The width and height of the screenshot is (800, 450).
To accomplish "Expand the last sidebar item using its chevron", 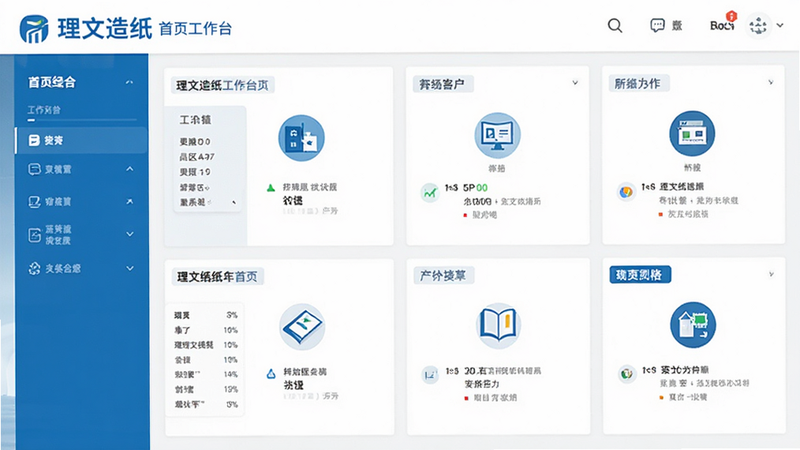I will 130,268.
